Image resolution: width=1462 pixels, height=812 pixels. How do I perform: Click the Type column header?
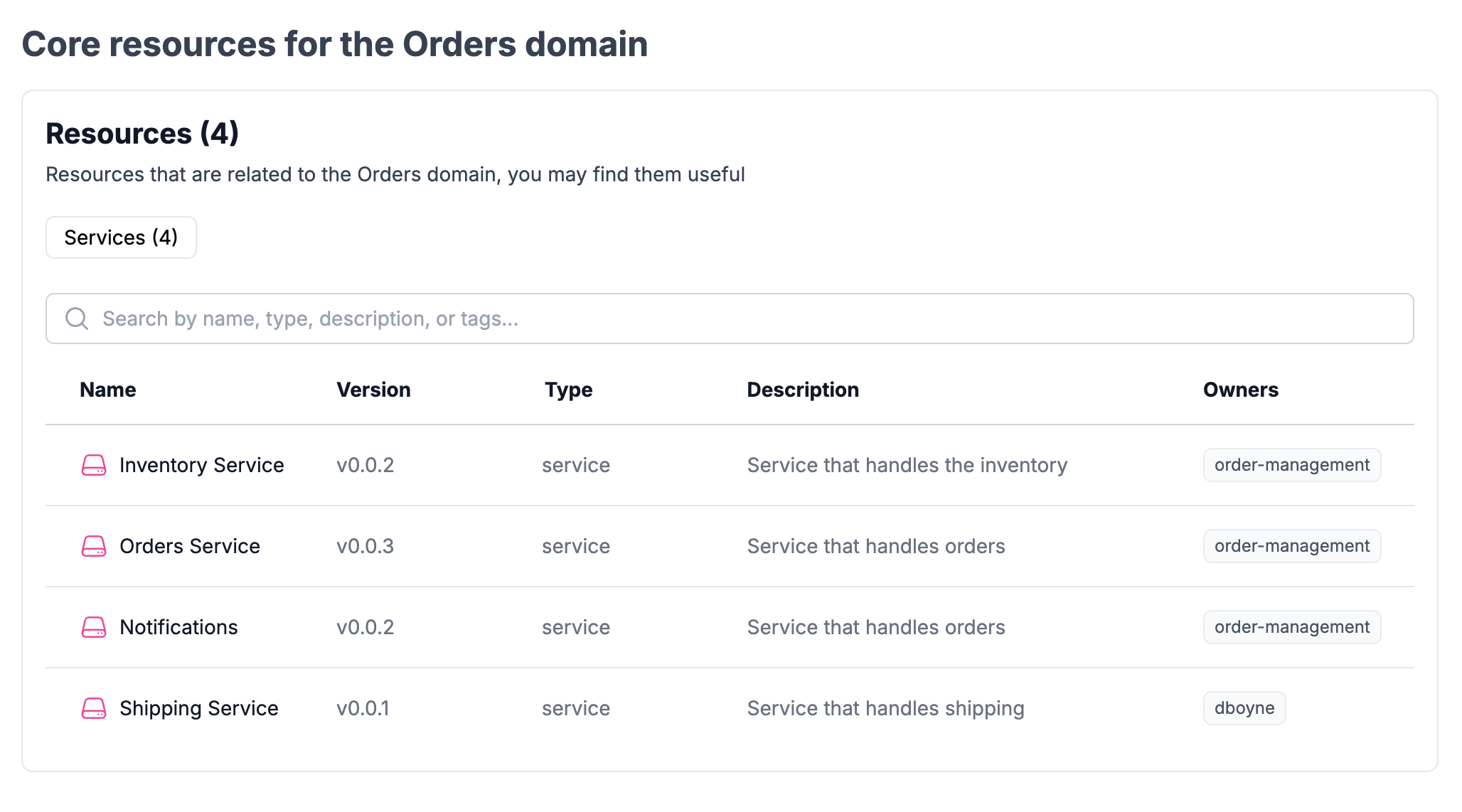point(568,390)
